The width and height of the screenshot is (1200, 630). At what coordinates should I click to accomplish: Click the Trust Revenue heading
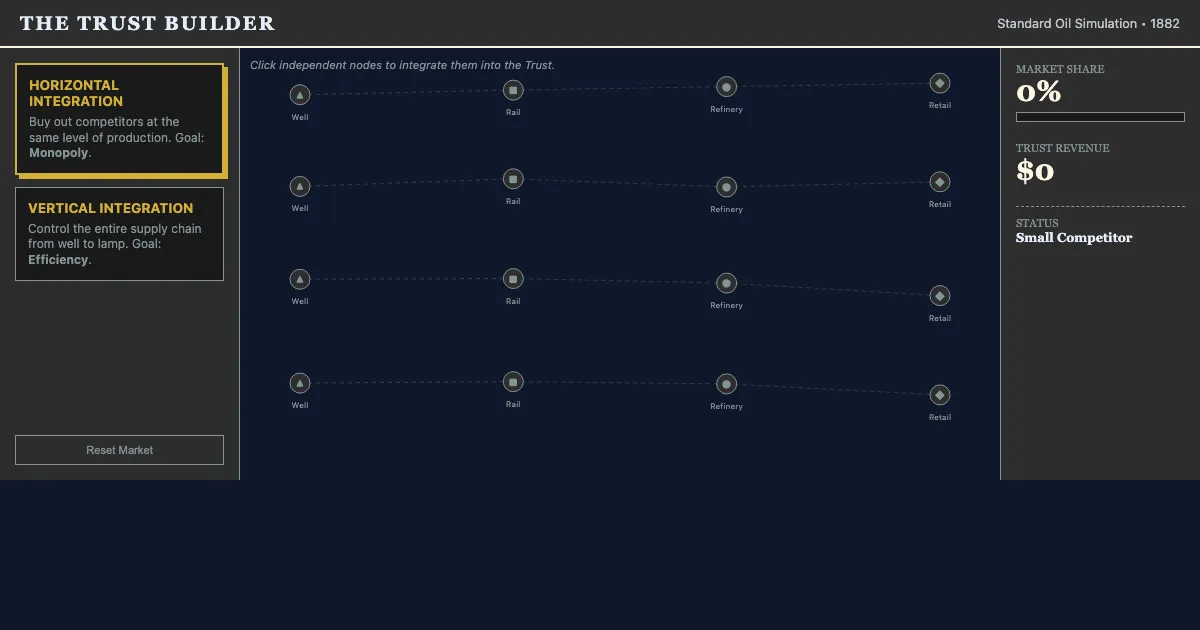click(1063, 148)
